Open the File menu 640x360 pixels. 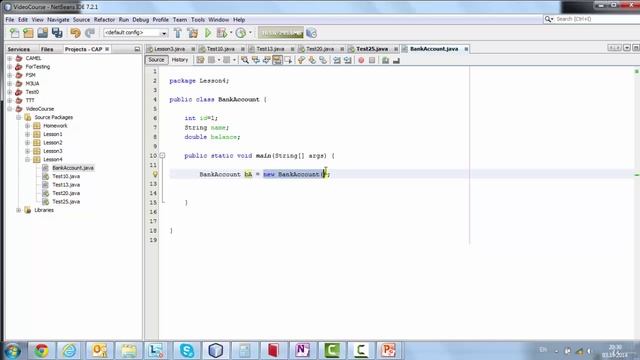[10, 20]
